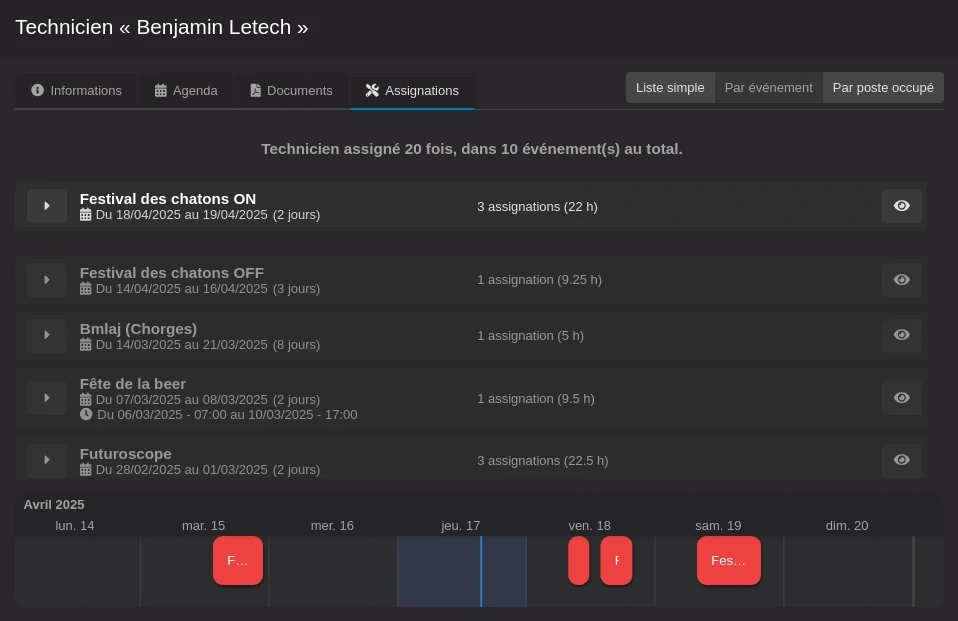Click eye button for Festival des chatons OFF
958x621 pixels.
pyautogui.click(x=901, y=280)
